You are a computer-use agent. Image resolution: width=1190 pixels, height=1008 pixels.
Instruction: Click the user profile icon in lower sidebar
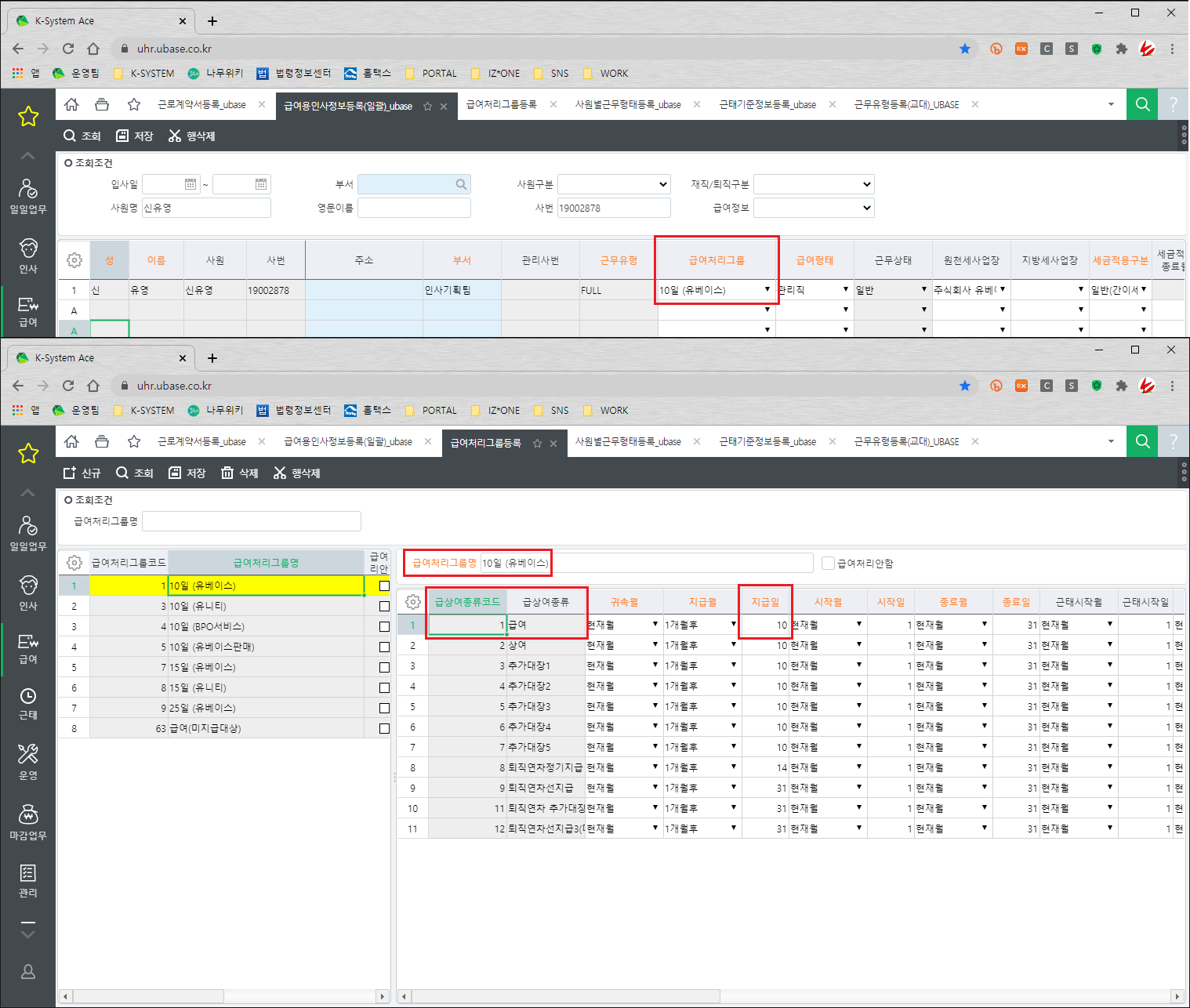(x=28, y=972)
